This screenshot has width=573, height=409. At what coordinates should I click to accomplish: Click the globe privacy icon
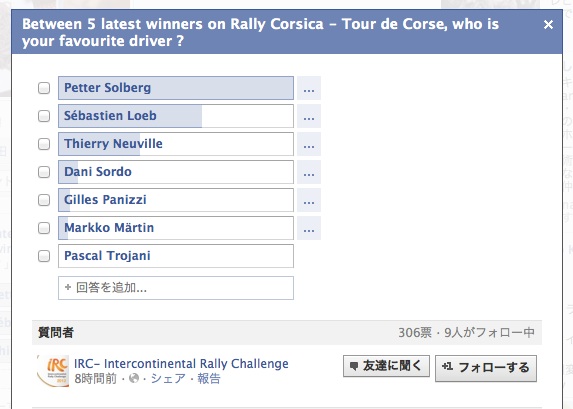click(134, 378)
